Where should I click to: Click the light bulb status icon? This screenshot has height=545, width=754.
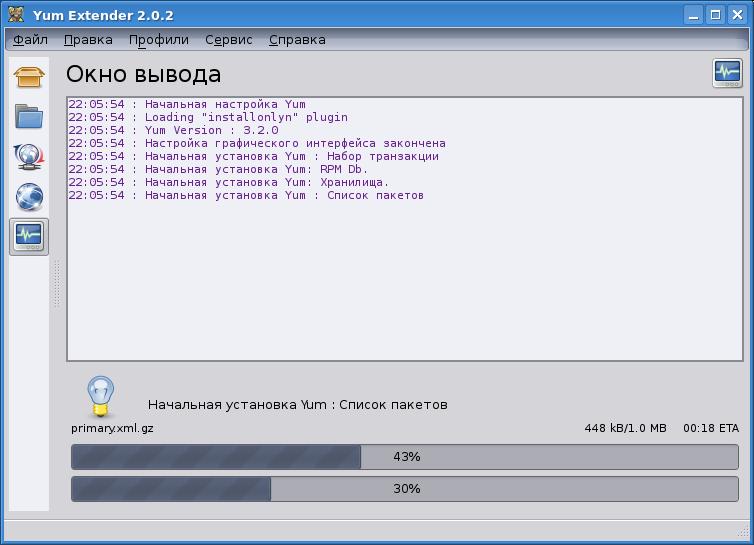coord(101,396)
